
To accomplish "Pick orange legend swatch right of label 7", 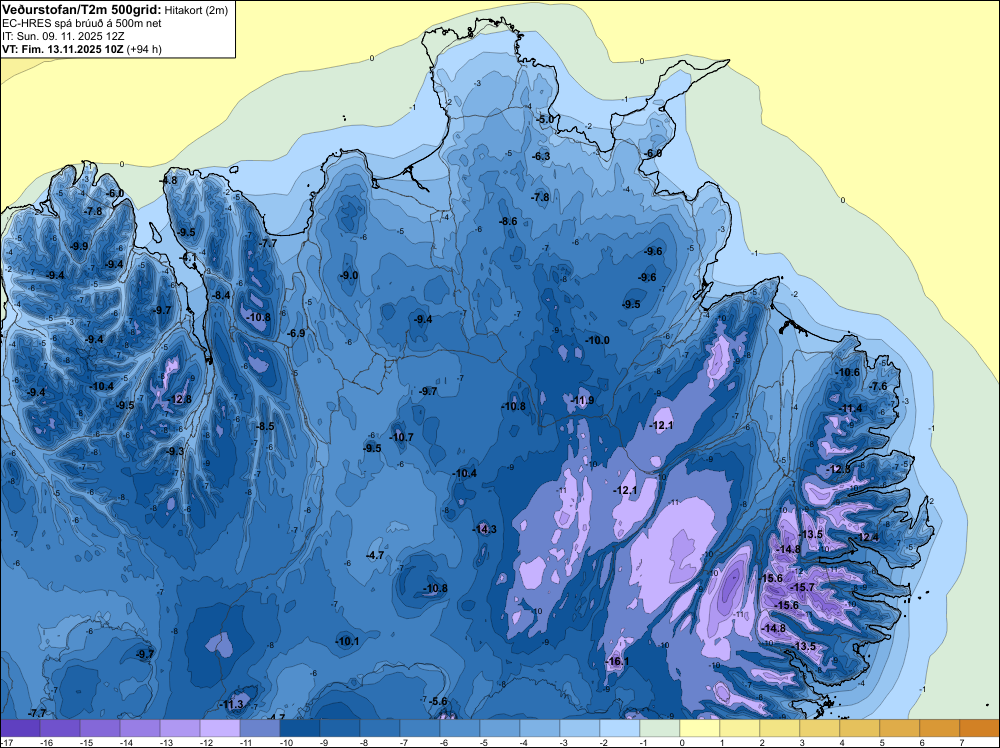I will 980,728.
